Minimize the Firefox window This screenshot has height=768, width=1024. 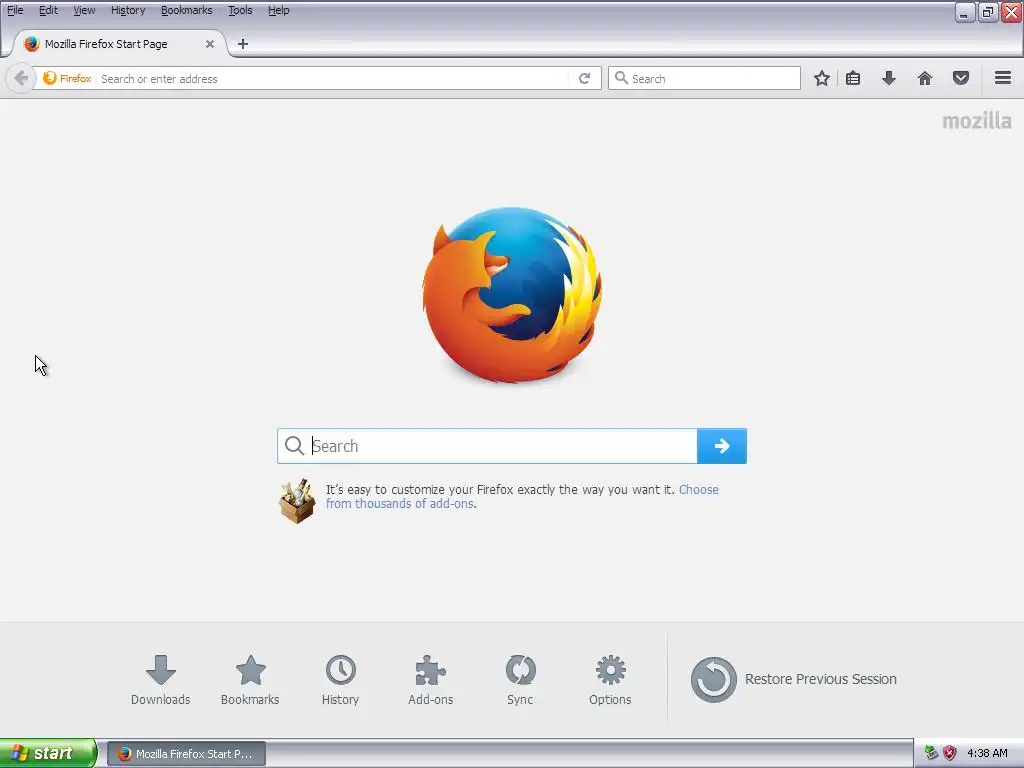pyautogui.click(x=964, y=12)
